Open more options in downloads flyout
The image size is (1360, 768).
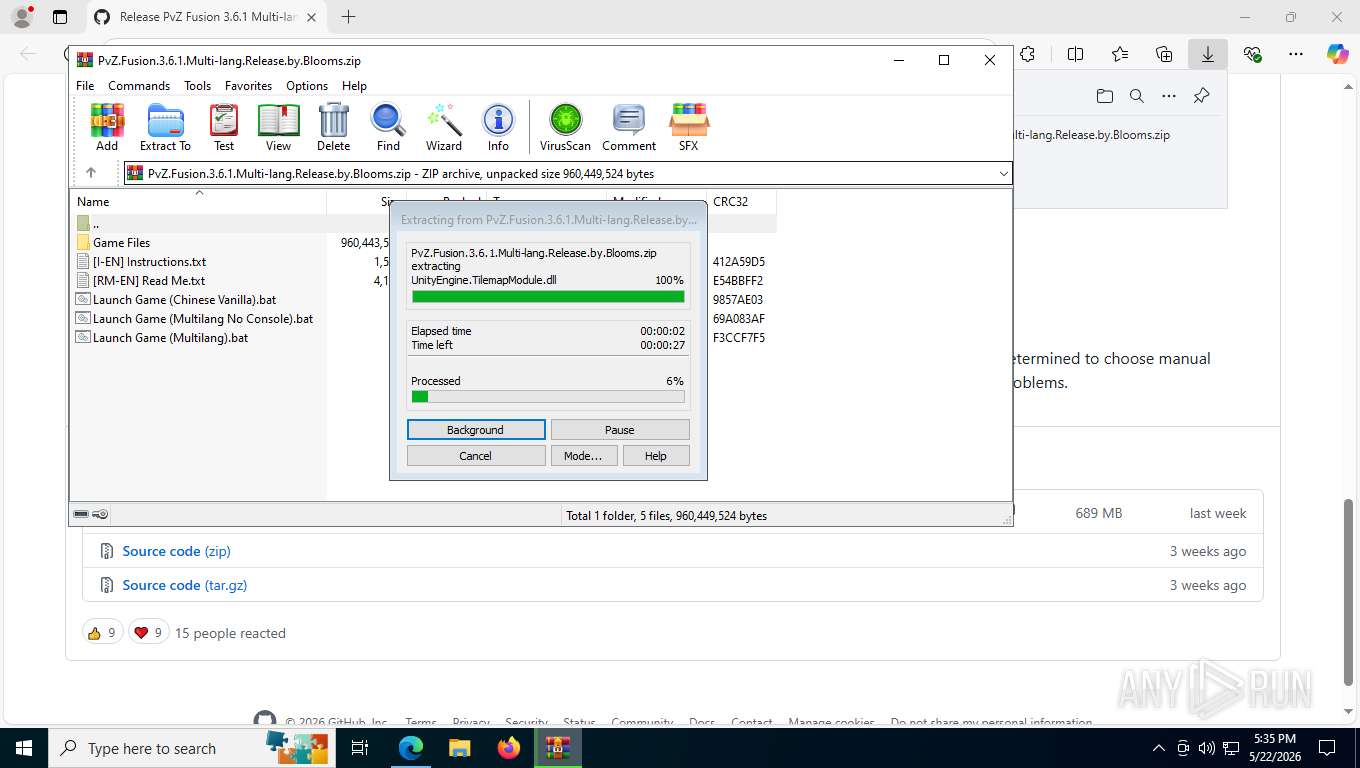pyautogui.click(x=1169, y=96)
